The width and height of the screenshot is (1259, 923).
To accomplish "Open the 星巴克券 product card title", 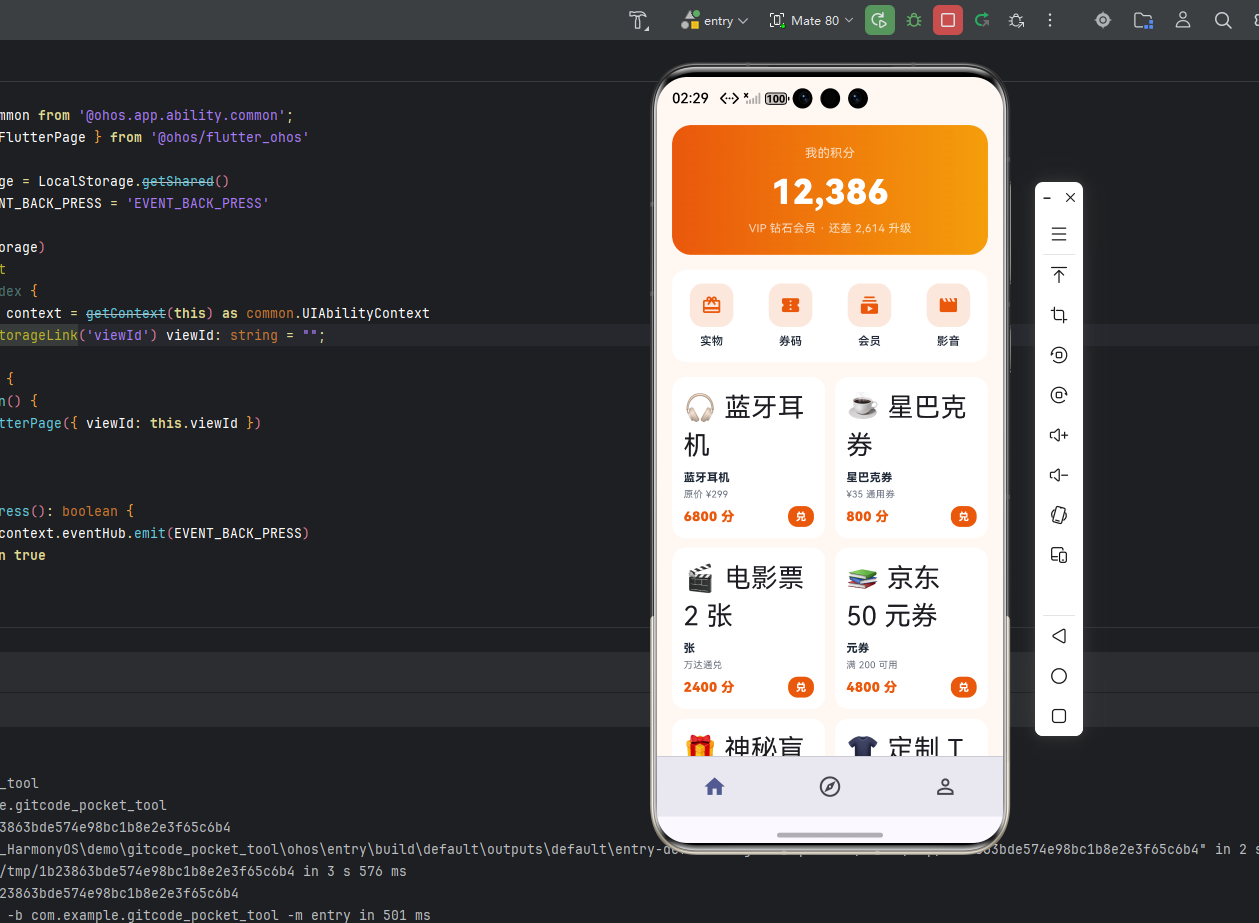I will (907, 426).
